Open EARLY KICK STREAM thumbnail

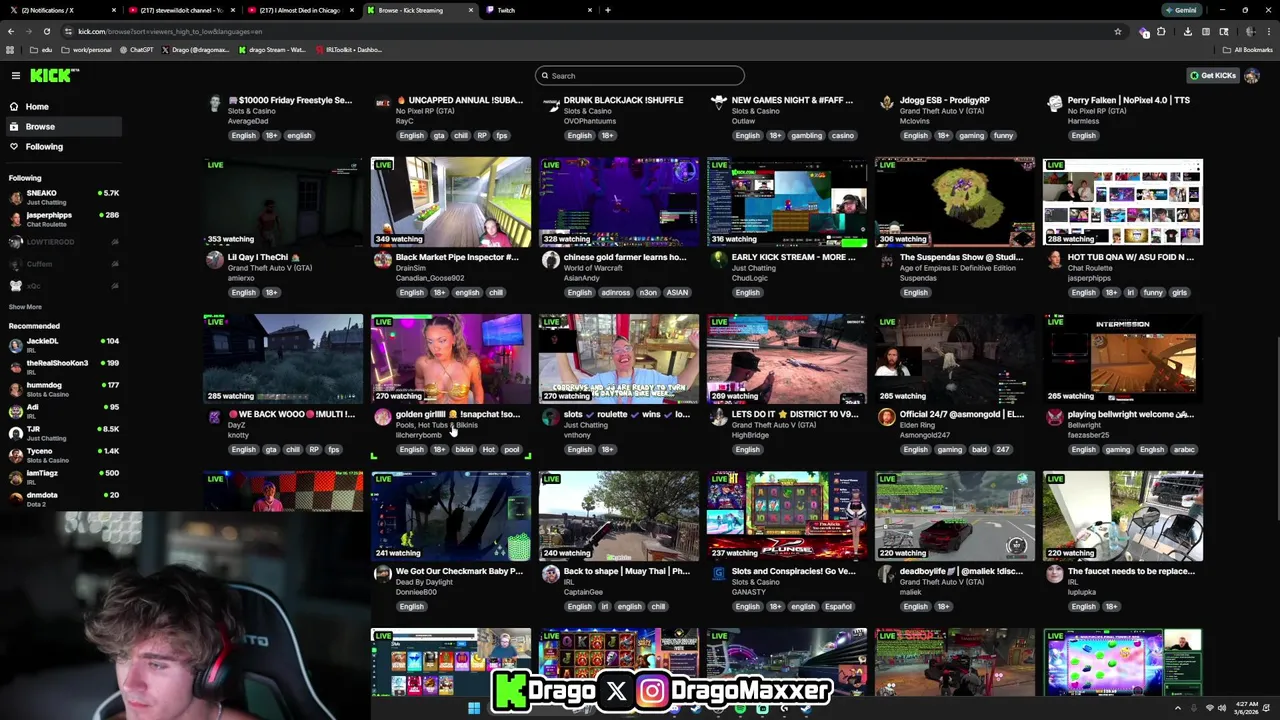point(786,201)
